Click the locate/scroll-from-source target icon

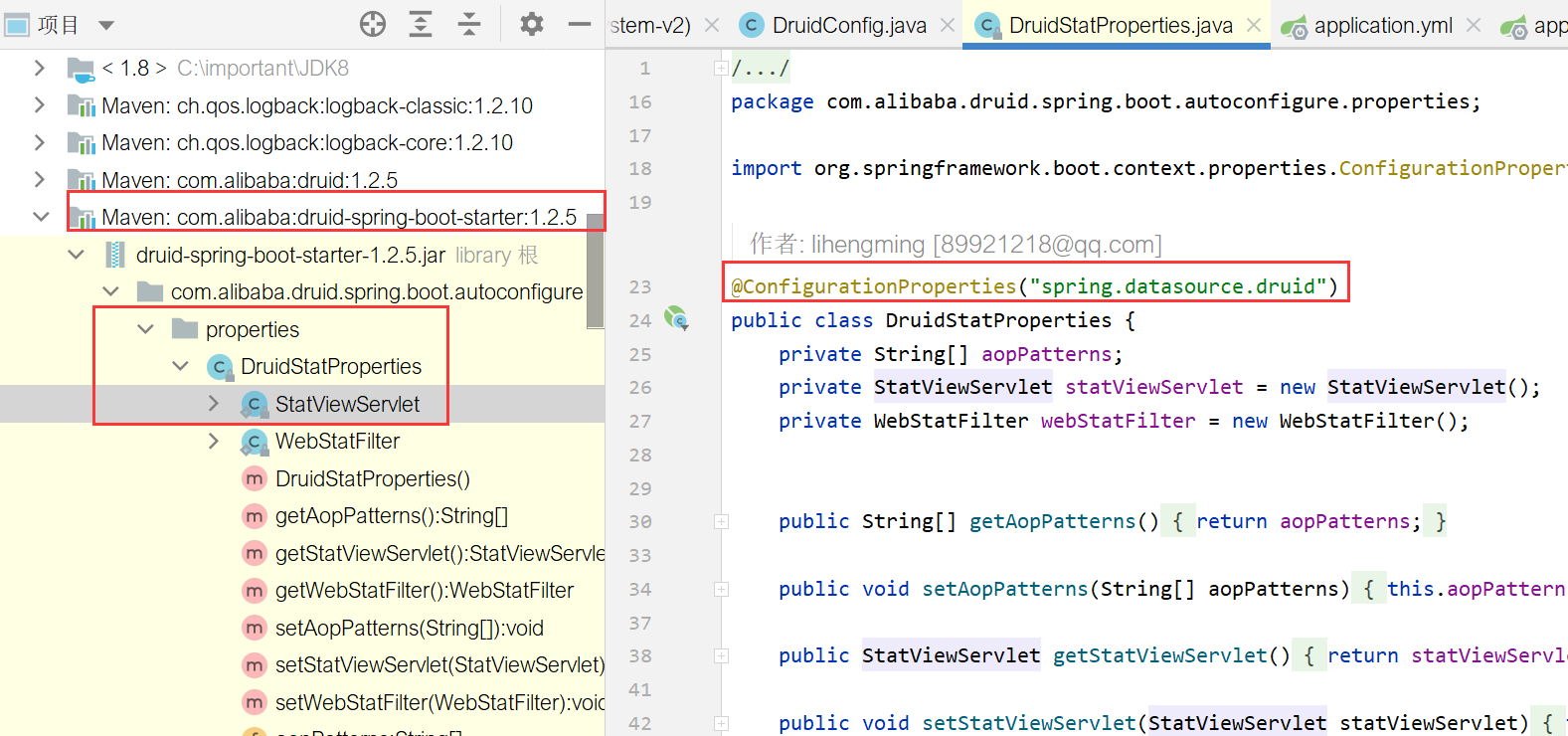[373, 24]
